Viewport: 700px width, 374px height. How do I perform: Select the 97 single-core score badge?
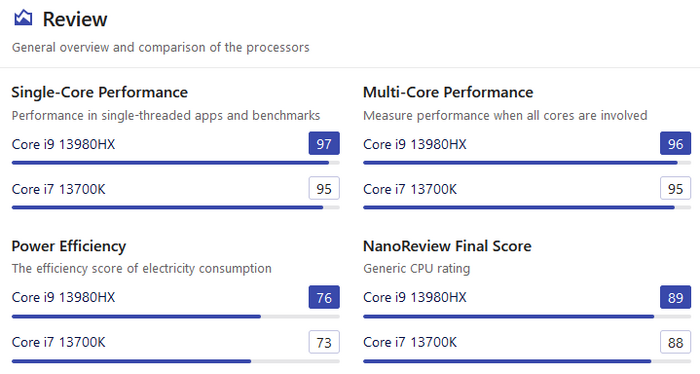pyautogui.click(x=324, y=144)
